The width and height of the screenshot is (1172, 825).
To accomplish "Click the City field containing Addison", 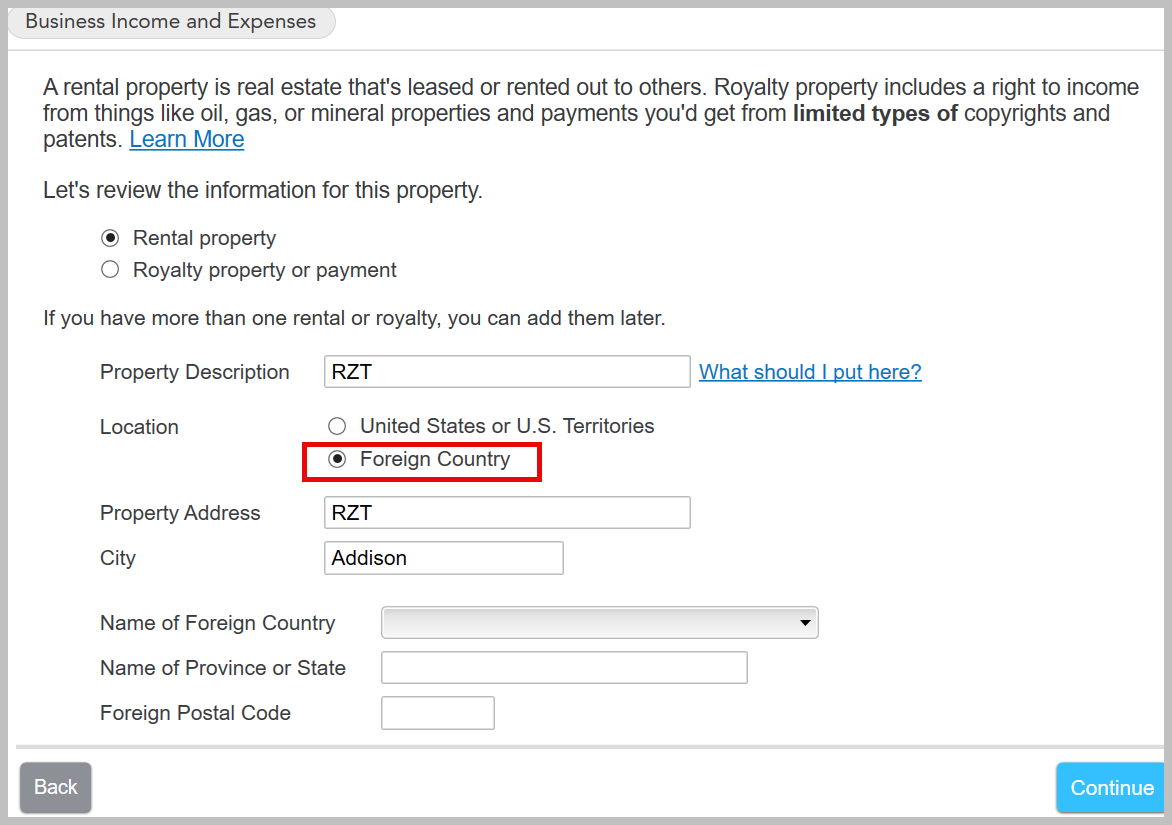I will [443, 558].
